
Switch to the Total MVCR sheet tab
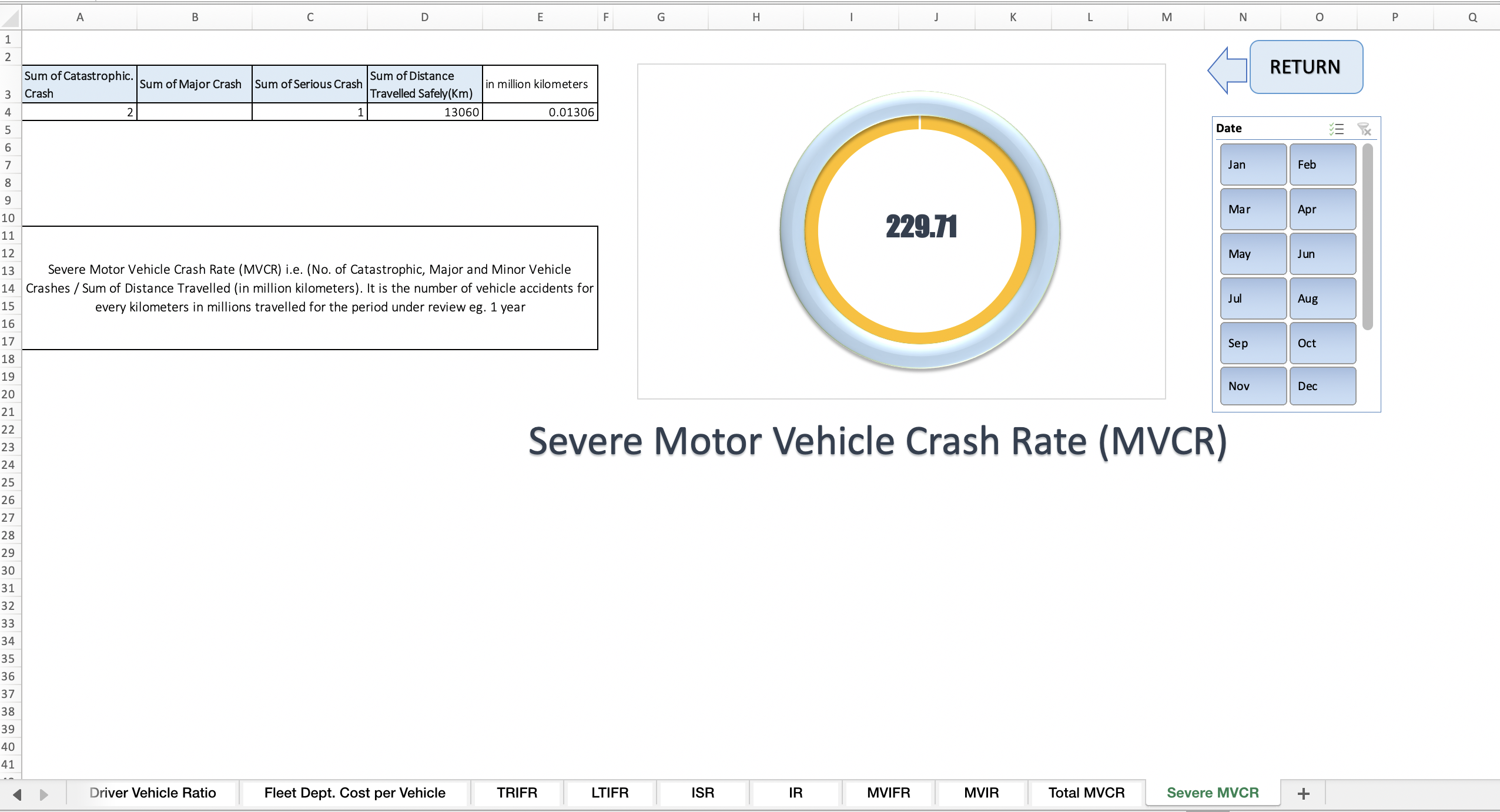[x=1087, y=793]
